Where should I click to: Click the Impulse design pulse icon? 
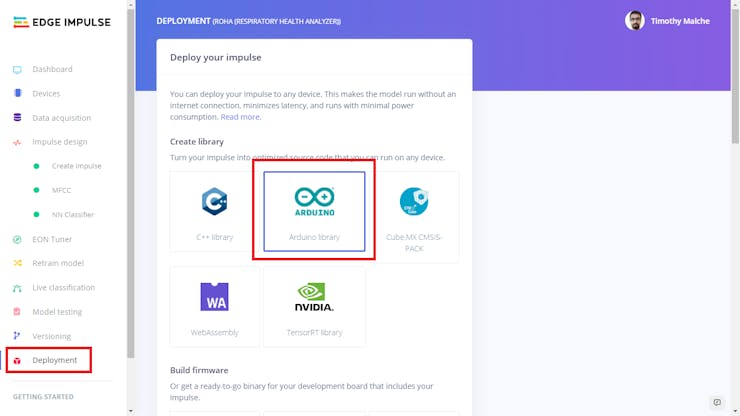(17, 142)
